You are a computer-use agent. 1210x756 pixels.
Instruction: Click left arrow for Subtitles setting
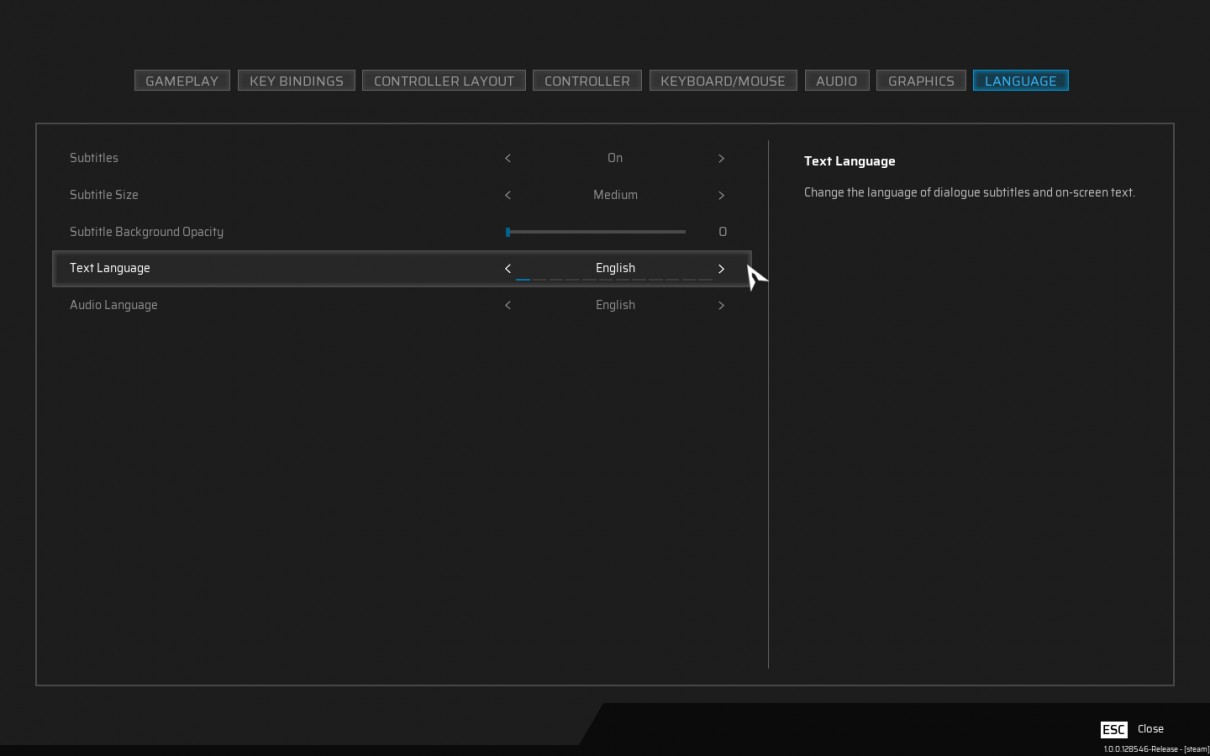[x=508, y=158]
